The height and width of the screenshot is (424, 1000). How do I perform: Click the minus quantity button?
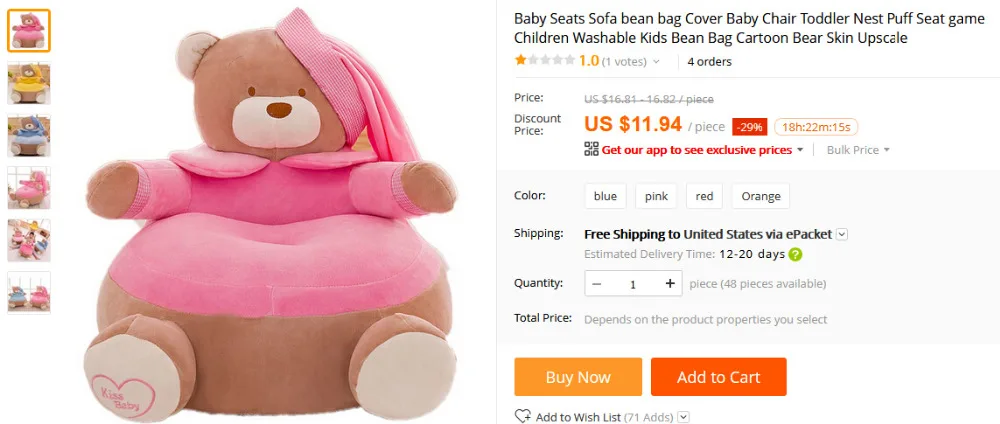597,284
